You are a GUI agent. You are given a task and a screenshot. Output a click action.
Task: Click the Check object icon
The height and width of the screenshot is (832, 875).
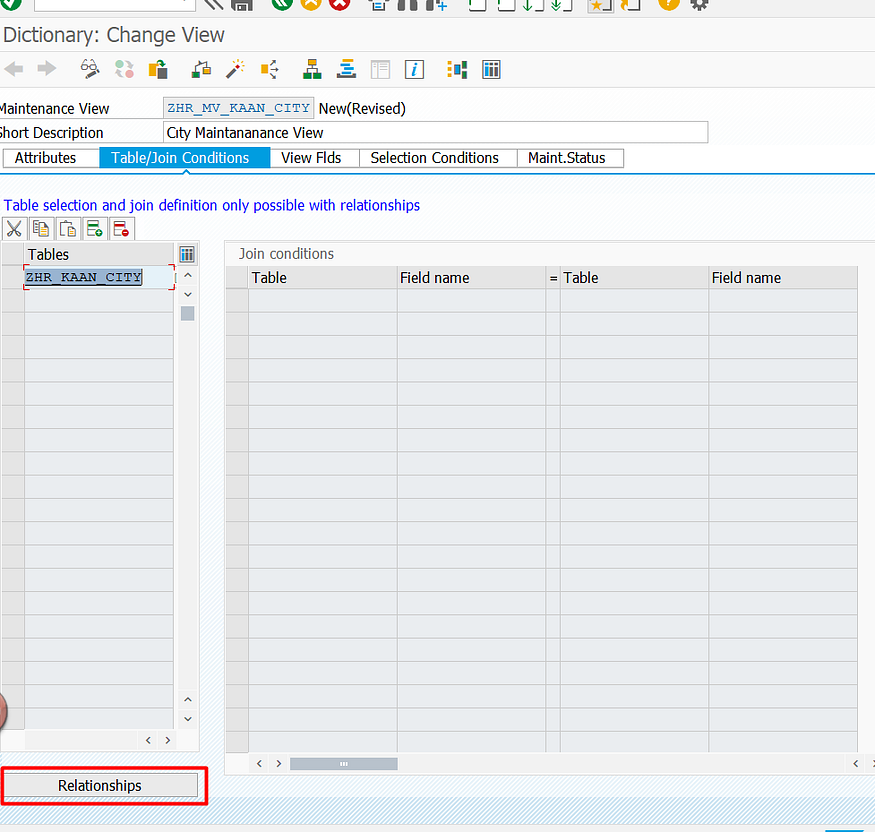(201, 69)
